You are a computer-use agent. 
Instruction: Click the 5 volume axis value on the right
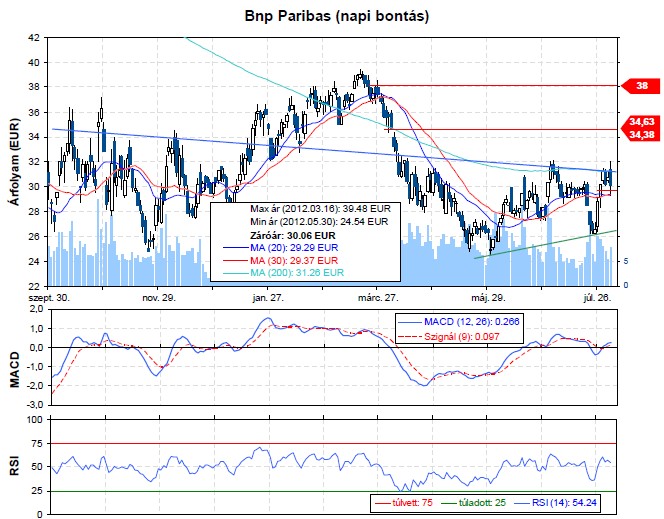(626, 261)
